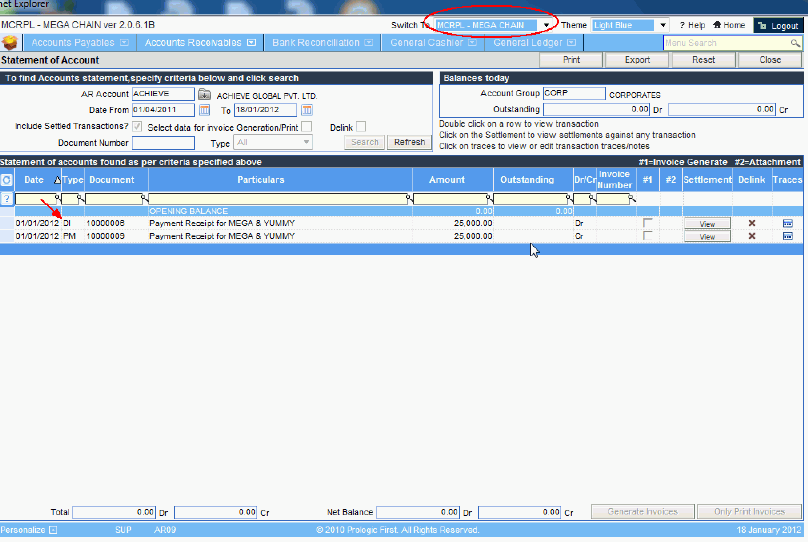Click the Export button

pos(637,60)
